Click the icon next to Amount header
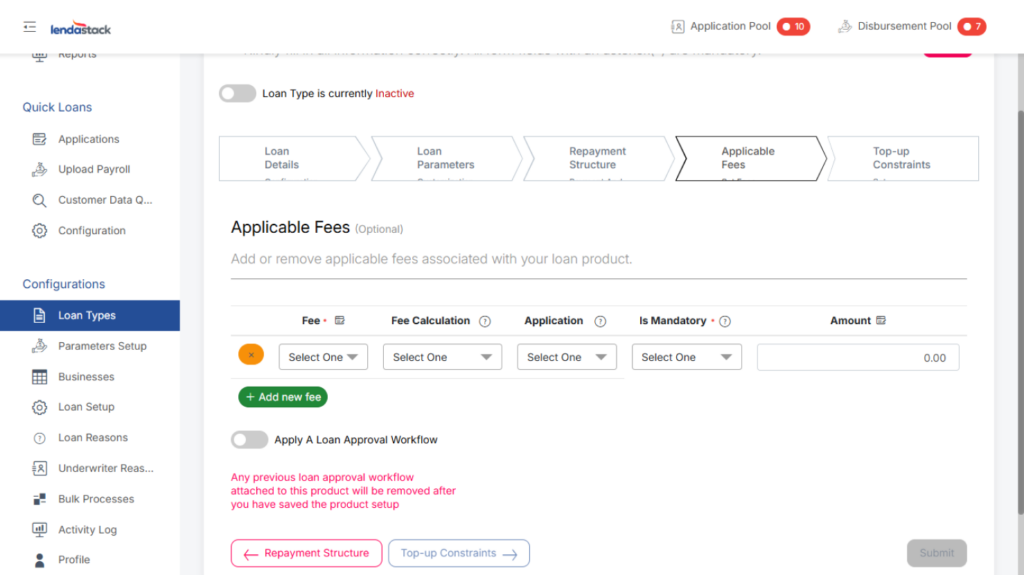Screen dimensions: 1024x575 tap(881, 321)
